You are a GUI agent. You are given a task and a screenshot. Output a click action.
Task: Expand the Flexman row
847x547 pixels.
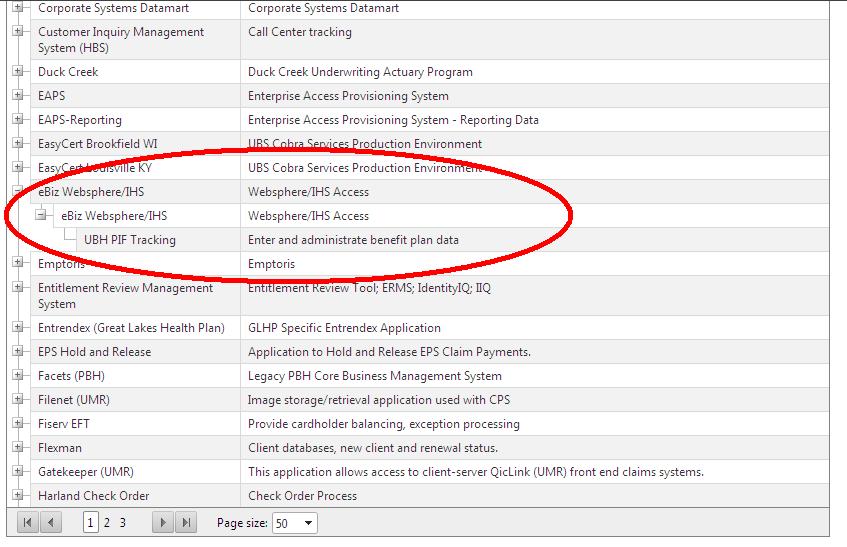coord(18,447)
